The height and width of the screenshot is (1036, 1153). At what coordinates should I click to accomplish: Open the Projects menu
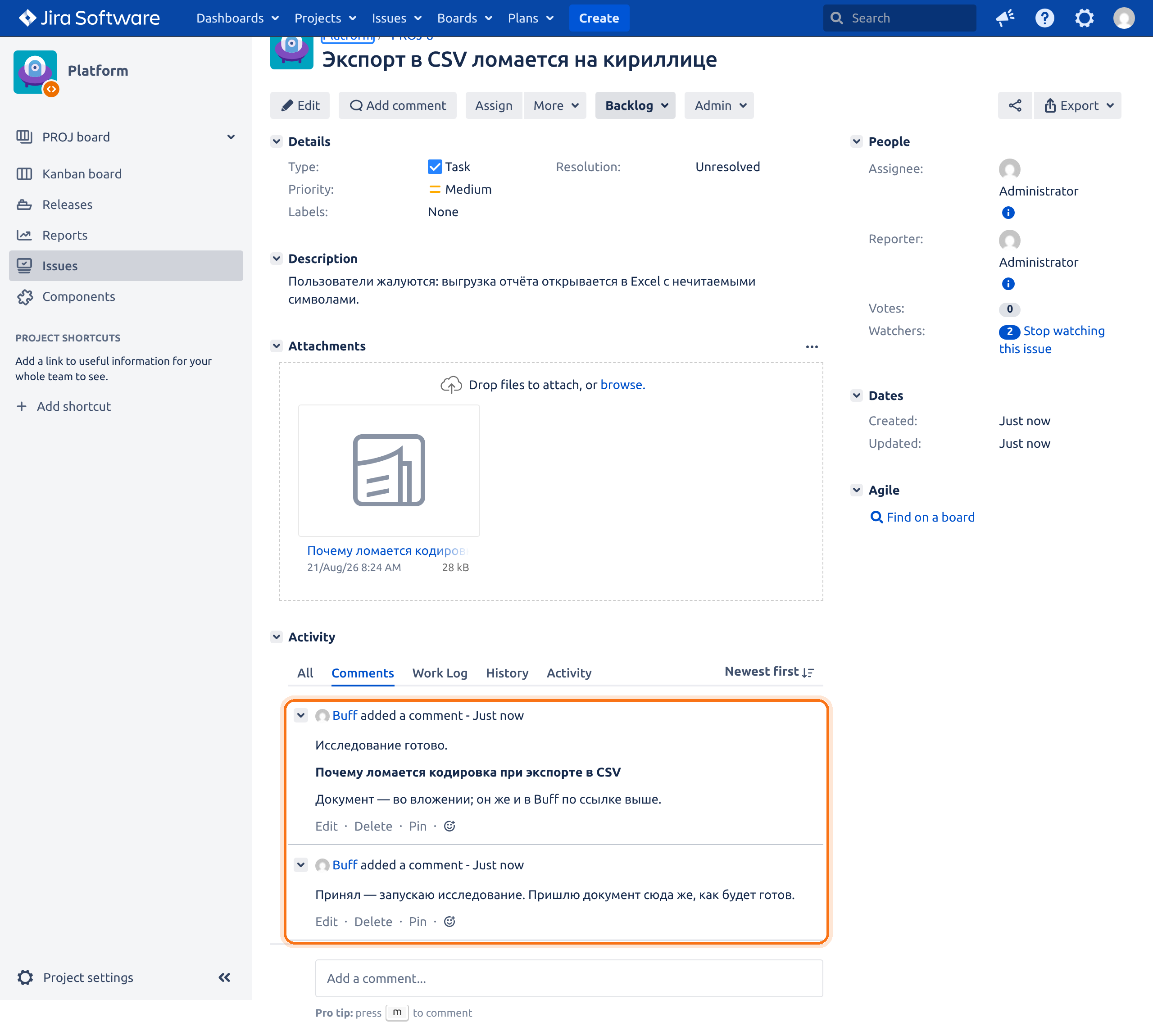point(325,18)
